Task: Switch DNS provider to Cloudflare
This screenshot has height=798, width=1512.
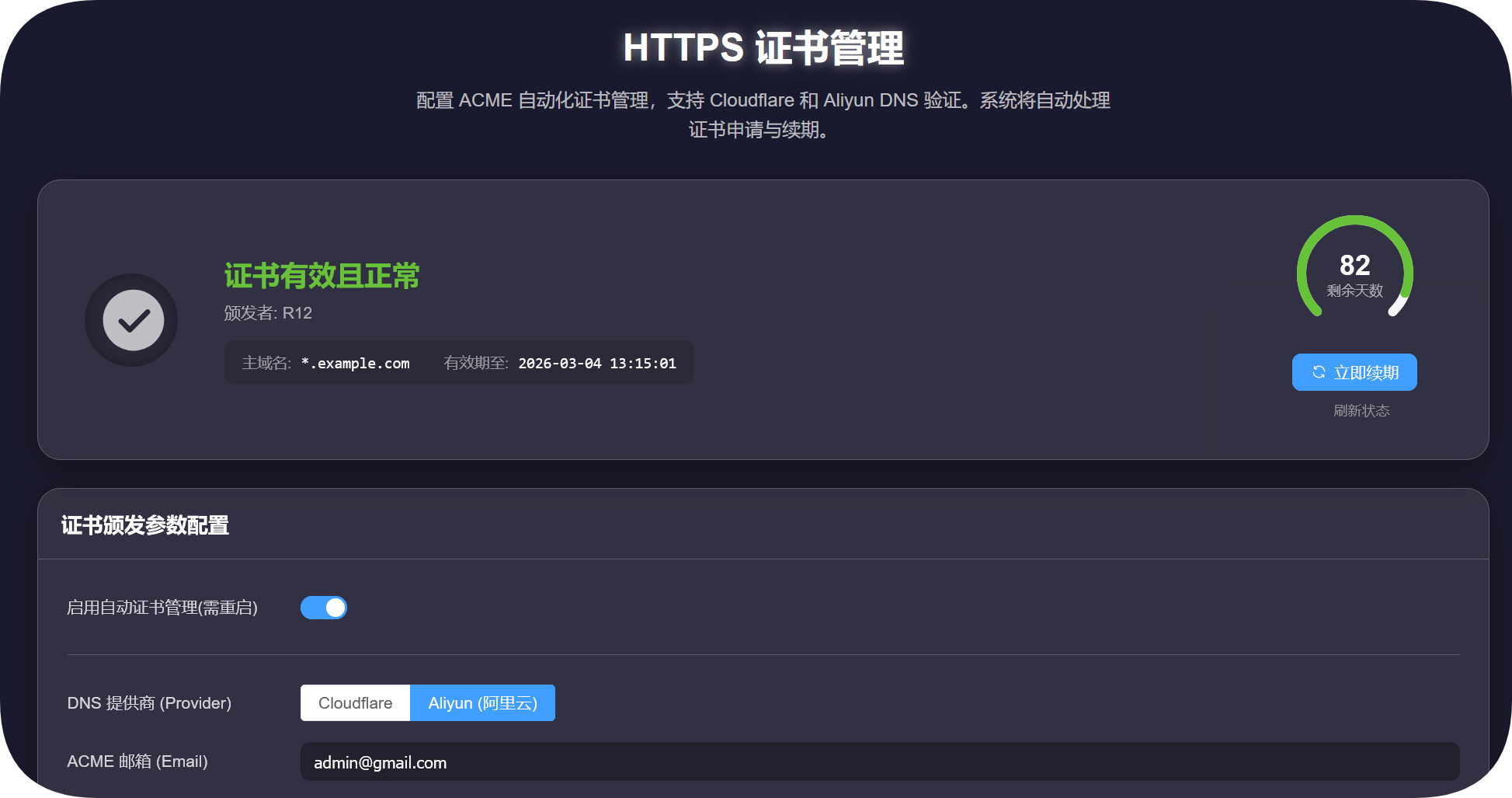Action: coord(355,702)
